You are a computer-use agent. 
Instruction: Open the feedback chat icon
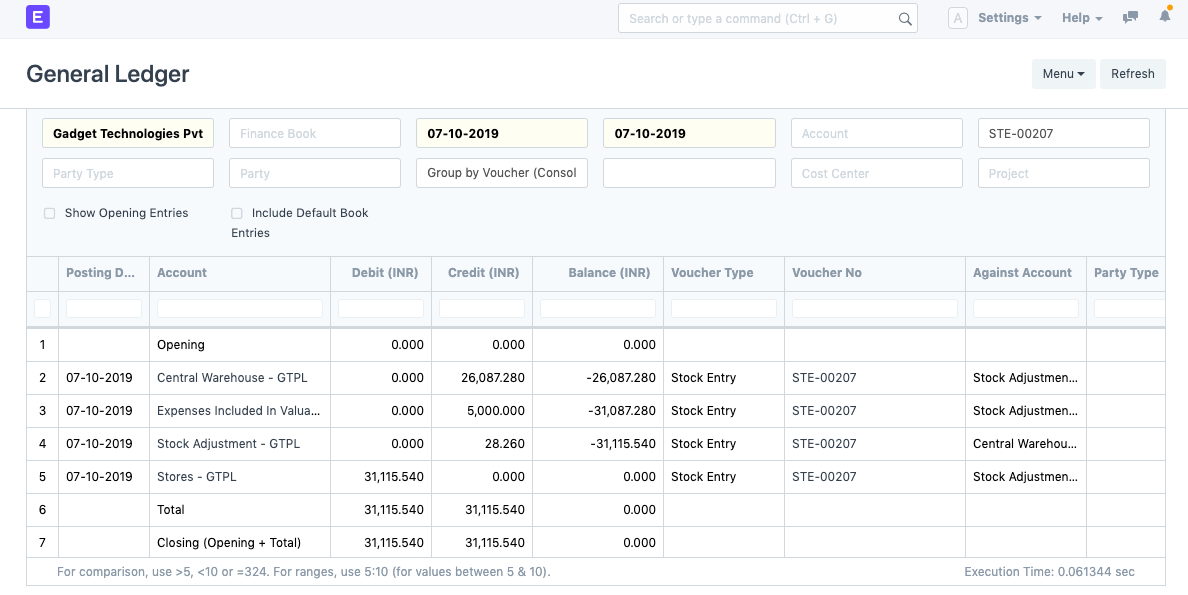coord(1130,17)
